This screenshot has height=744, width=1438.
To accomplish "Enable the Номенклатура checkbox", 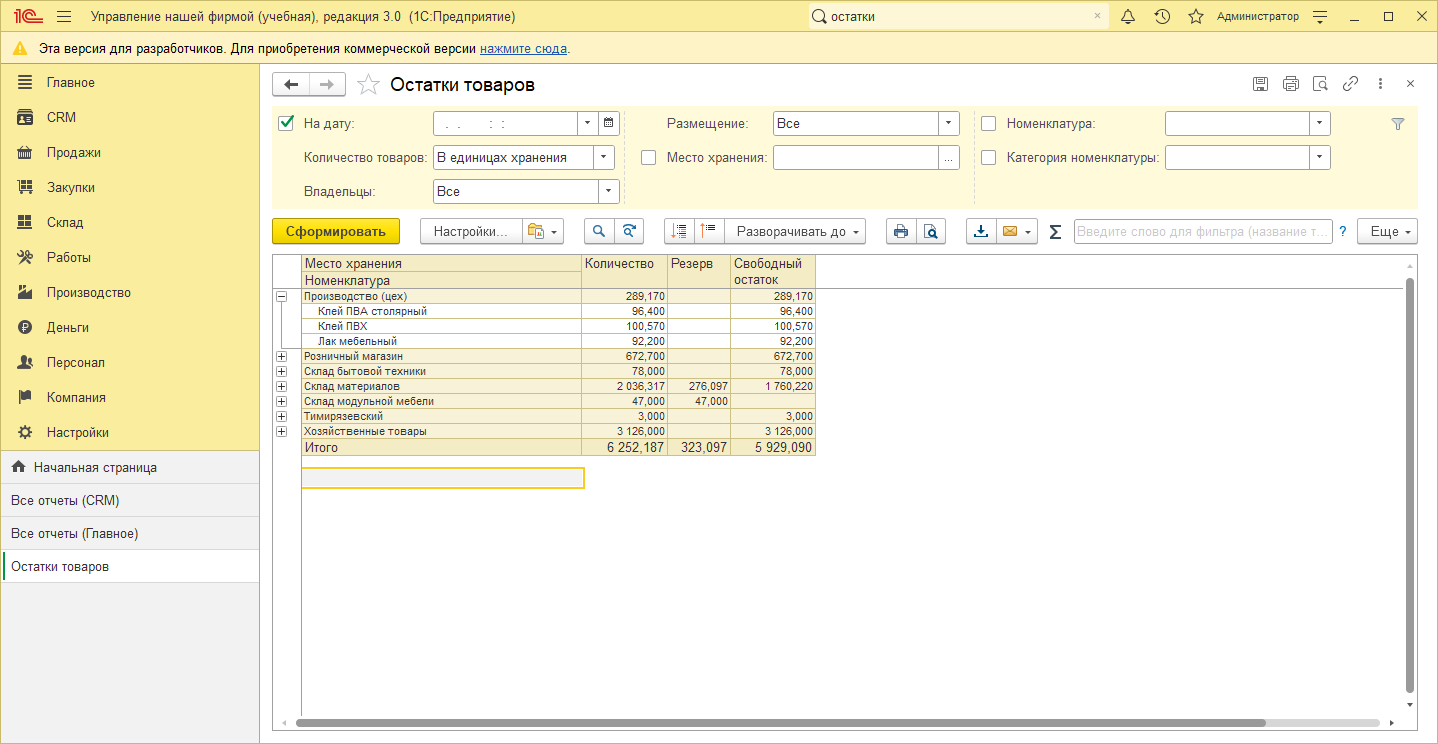I will 989,124.
